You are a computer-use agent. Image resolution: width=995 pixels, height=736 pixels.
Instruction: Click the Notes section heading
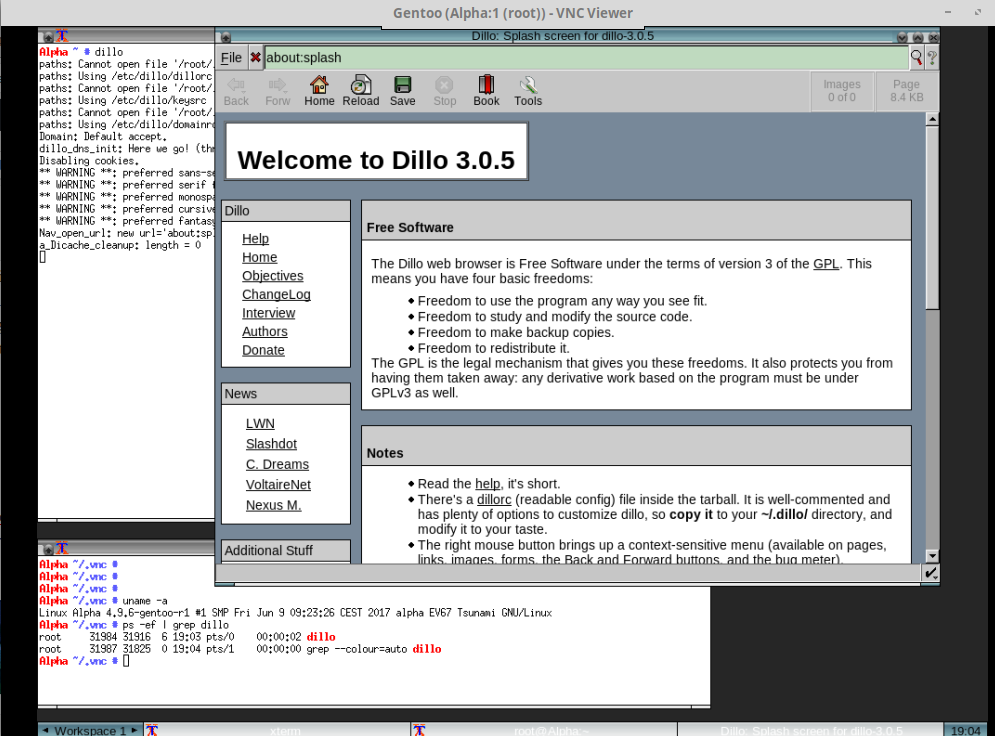pos(385,453)
